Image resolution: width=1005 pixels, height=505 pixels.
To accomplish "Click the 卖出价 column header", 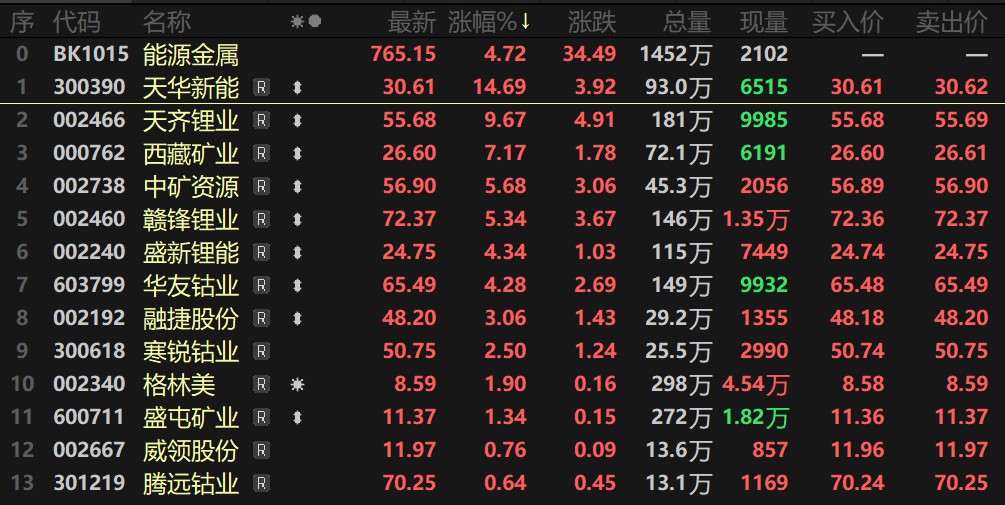I will click(952, 21).
